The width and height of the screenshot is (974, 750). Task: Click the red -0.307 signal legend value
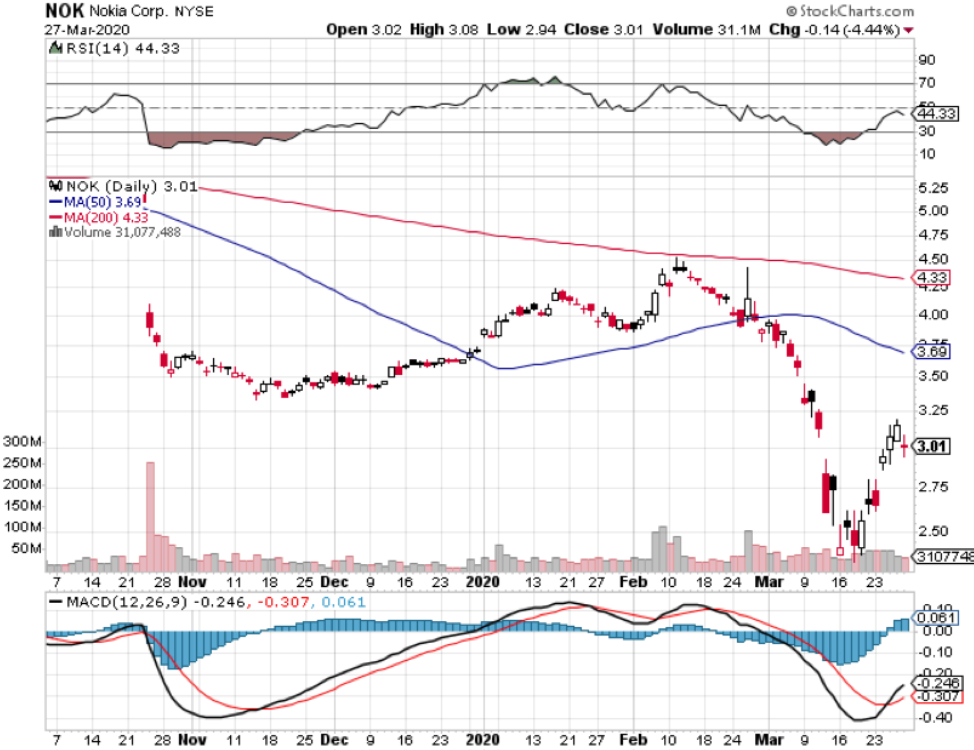[x=284, y=602]
